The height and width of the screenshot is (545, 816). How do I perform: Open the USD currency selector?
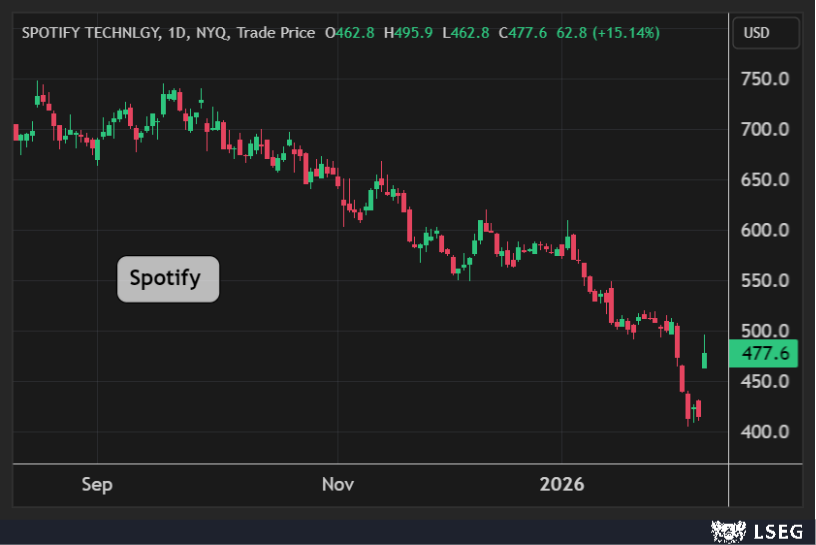click(757, 33)
